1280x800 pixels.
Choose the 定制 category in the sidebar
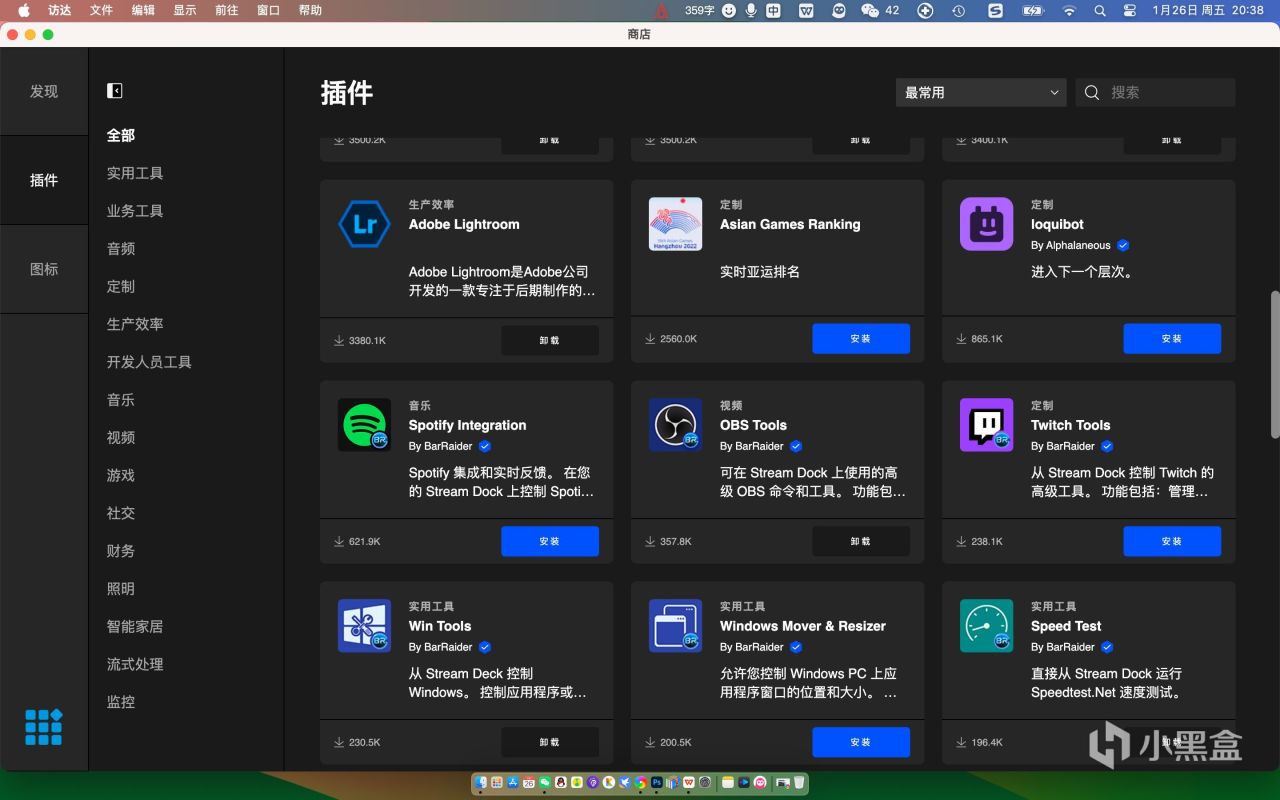pos(121,286)
